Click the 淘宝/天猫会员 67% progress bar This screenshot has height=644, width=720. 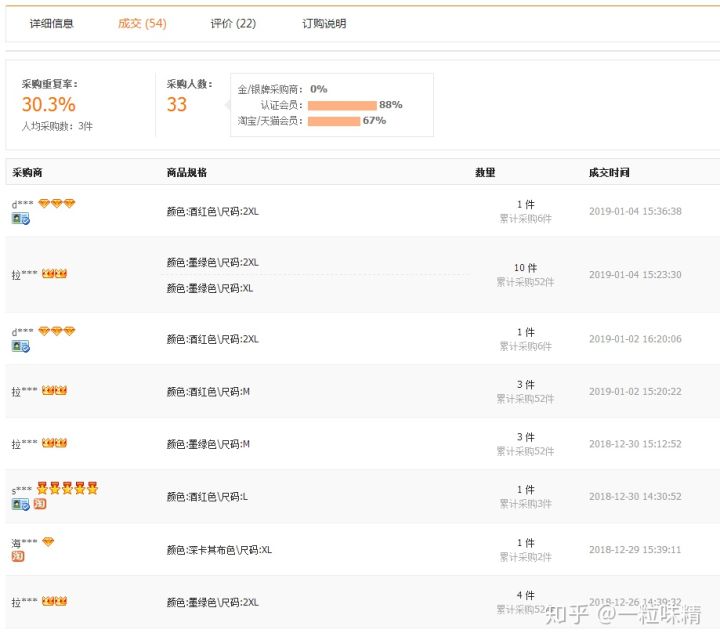tap(334, 121)
